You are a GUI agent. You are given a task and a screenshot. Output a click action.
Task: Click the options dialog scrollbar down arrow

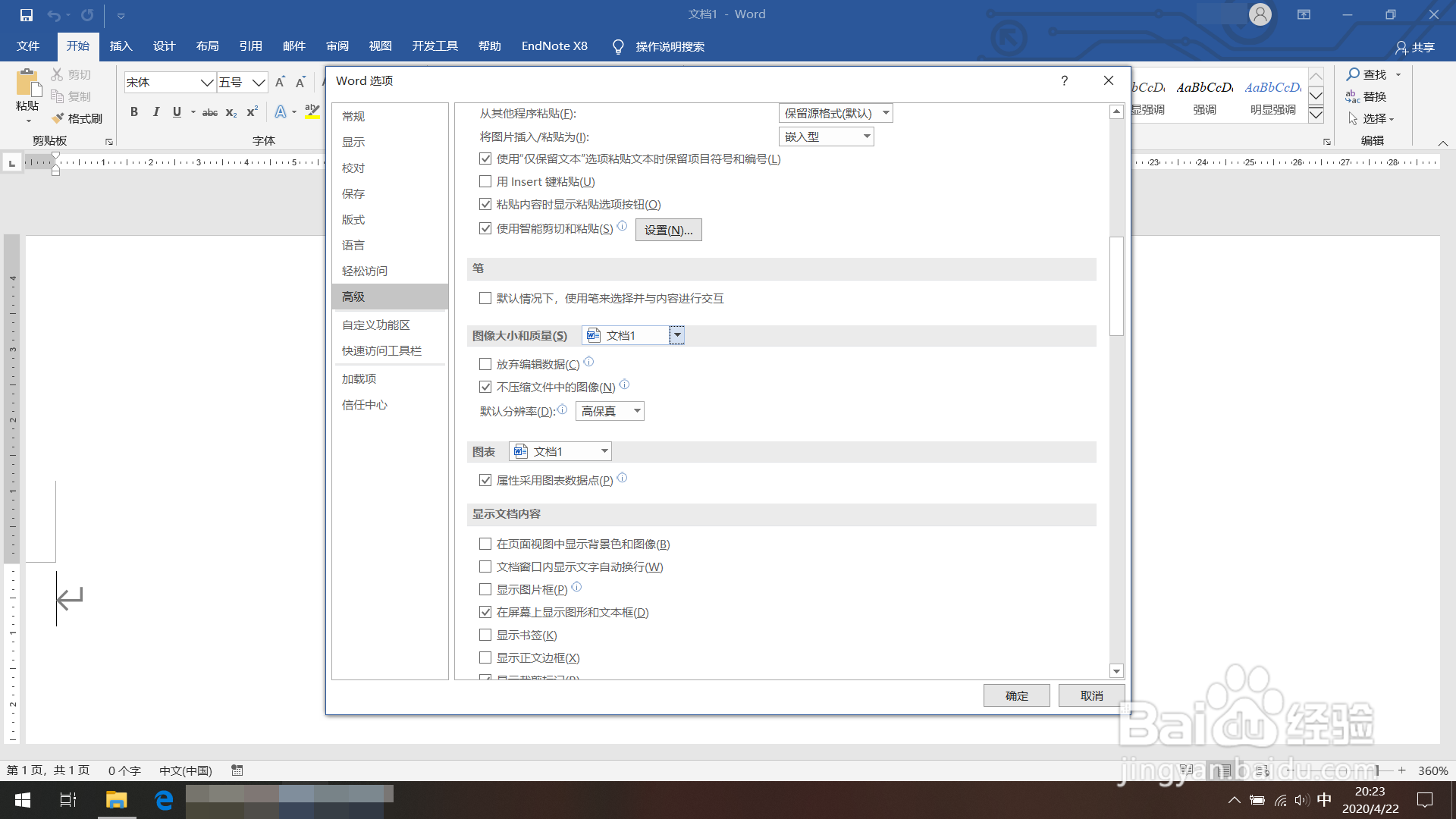1116,671
